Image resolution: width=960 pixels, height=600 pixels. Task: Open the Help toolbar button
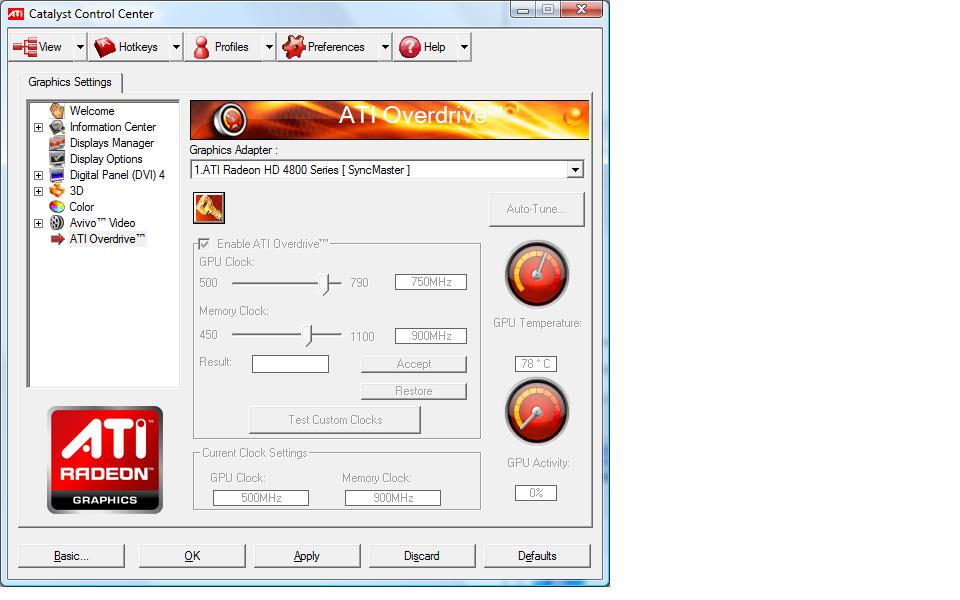(424, 47)
